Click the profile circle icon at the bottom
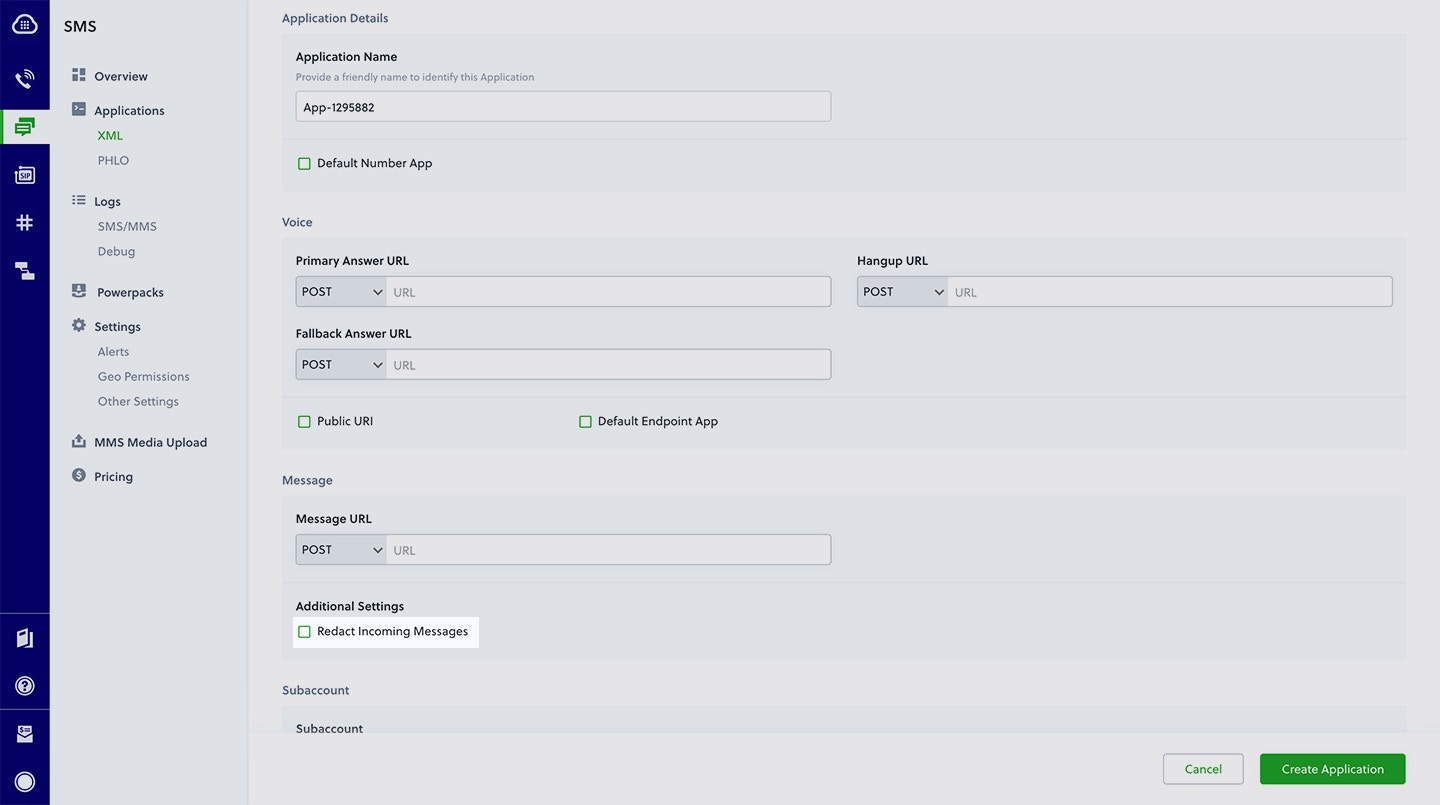This screenshot has width=1440, height=805. click(25, 782)
